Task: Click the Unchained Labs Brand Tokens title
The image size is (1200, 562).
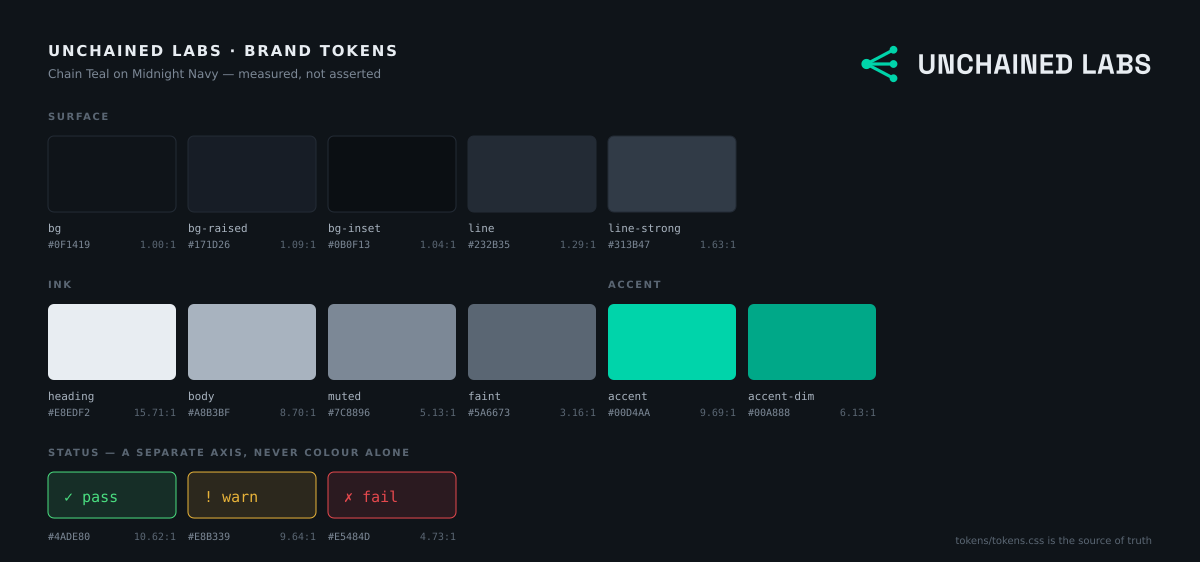Action: coord(223,51)
